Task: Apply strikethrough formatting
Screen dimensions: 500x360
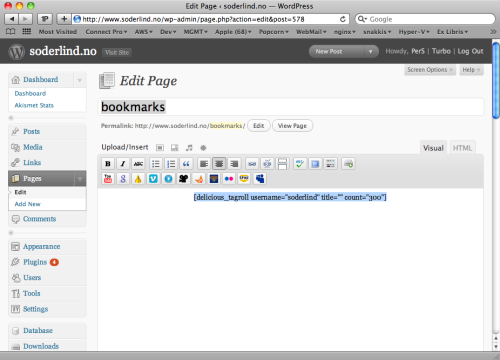Action: [138, 164]
